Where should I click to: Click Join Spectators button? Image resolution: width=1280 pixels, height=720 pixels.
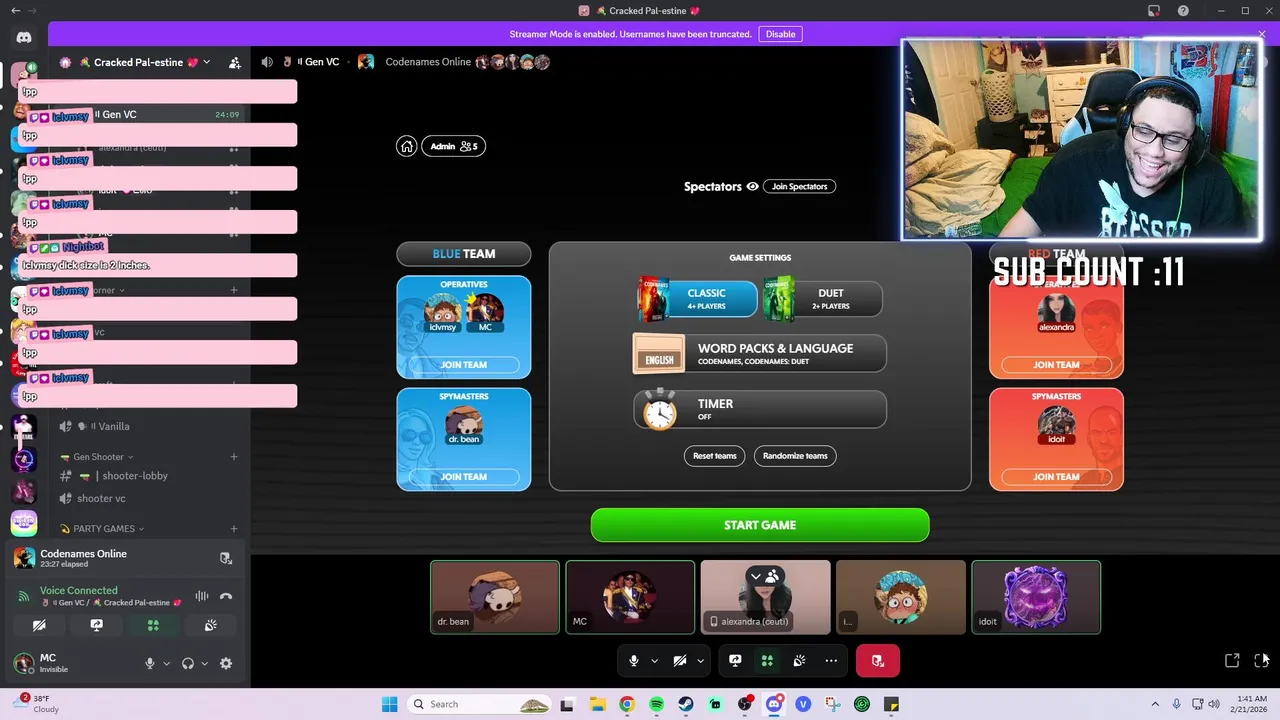coord(799,186)
